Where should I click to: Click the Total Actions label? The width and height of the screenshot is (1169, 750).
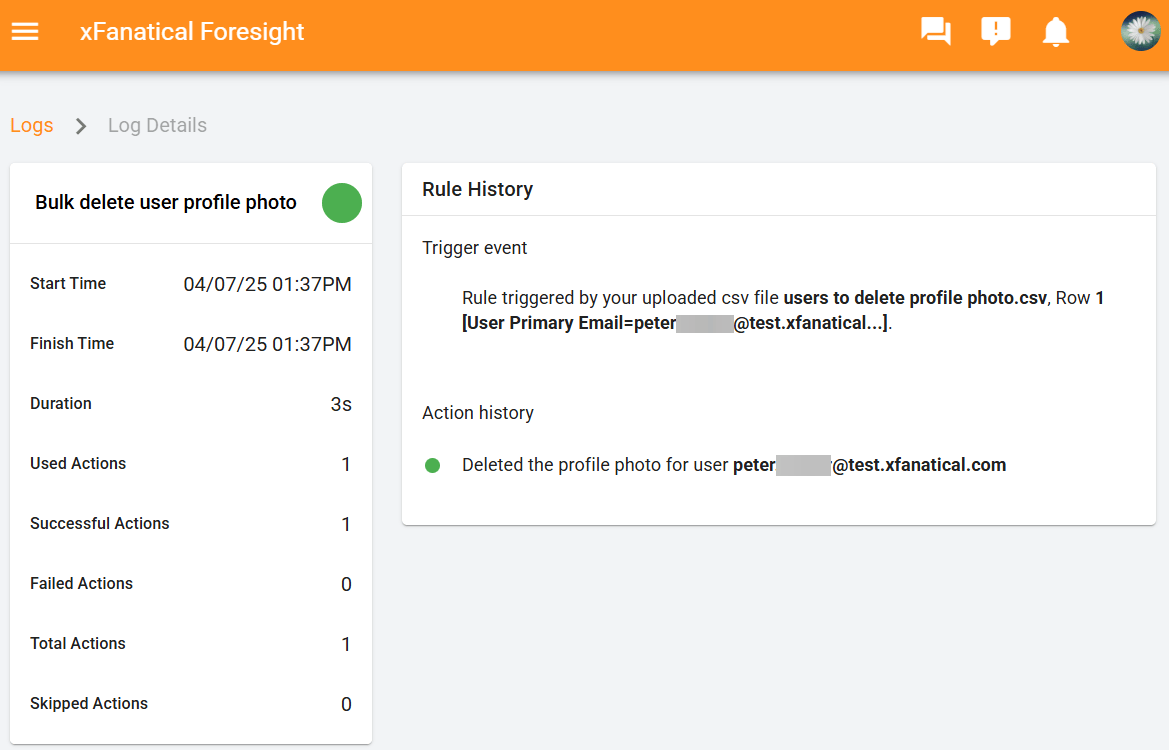78,643
